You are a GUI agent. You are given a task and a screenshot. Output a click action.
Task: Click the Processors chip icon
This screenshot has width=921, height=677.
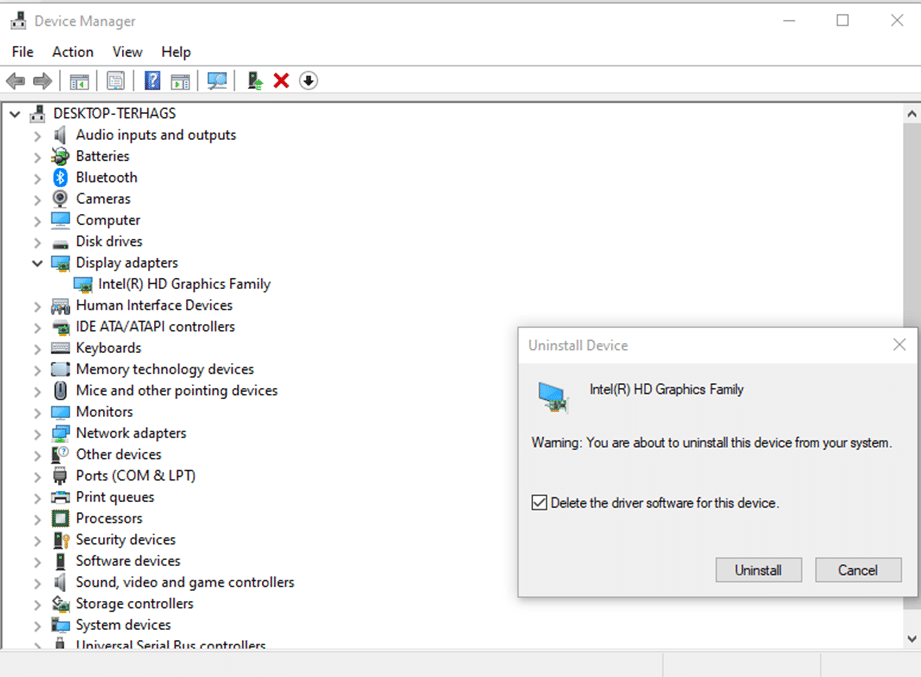60,518
